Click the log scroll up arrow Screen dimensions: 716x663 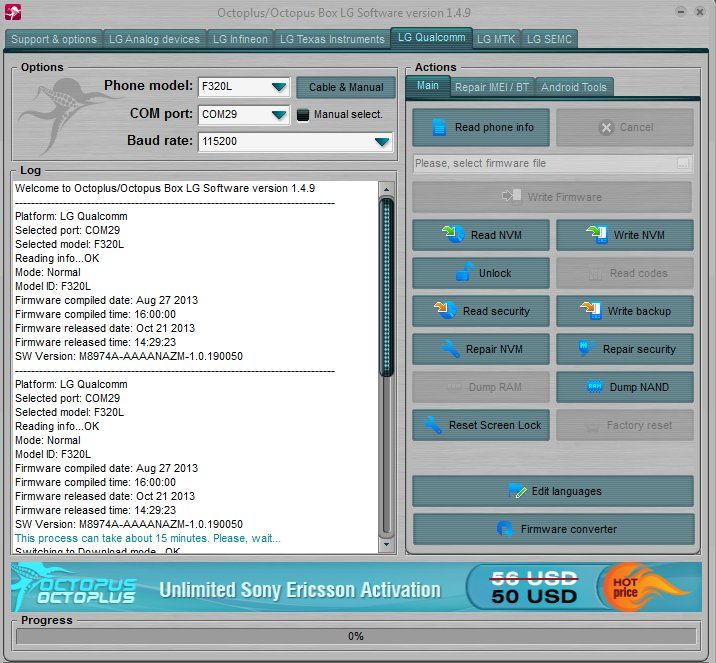click(x=386, y=189)
